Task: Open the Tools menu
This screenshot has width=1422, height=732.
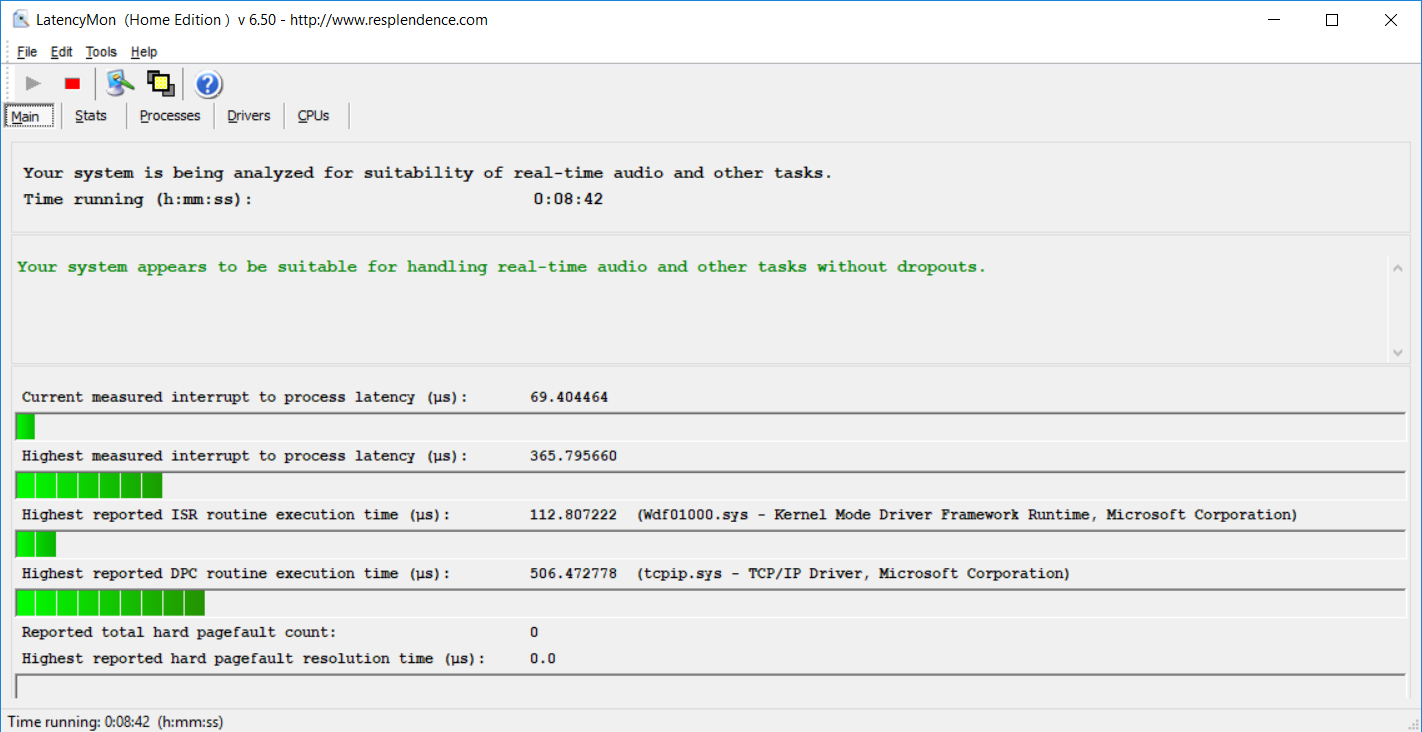Action: point(101,52)
